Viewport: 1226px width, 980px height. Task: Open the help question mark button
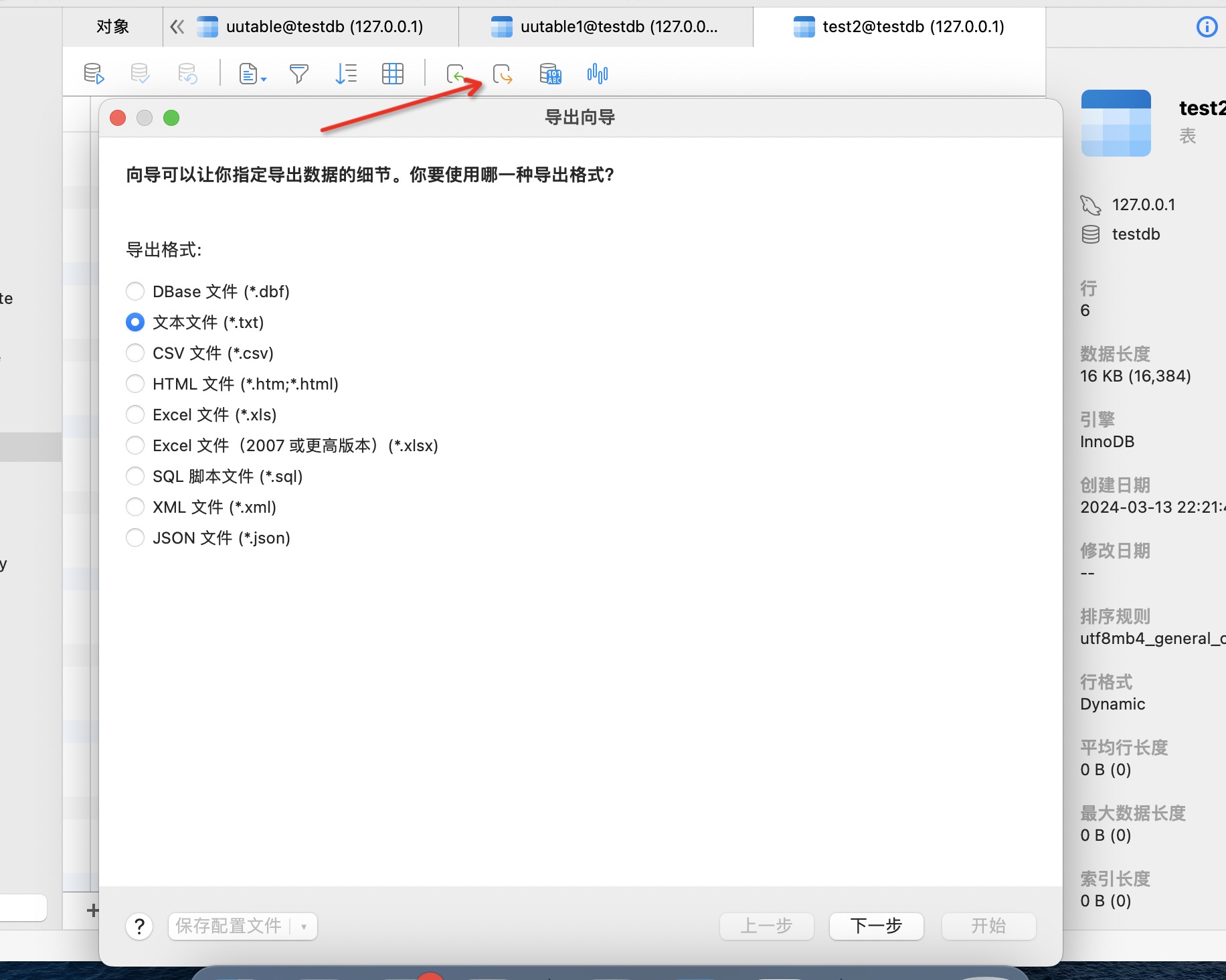point(139,926)
